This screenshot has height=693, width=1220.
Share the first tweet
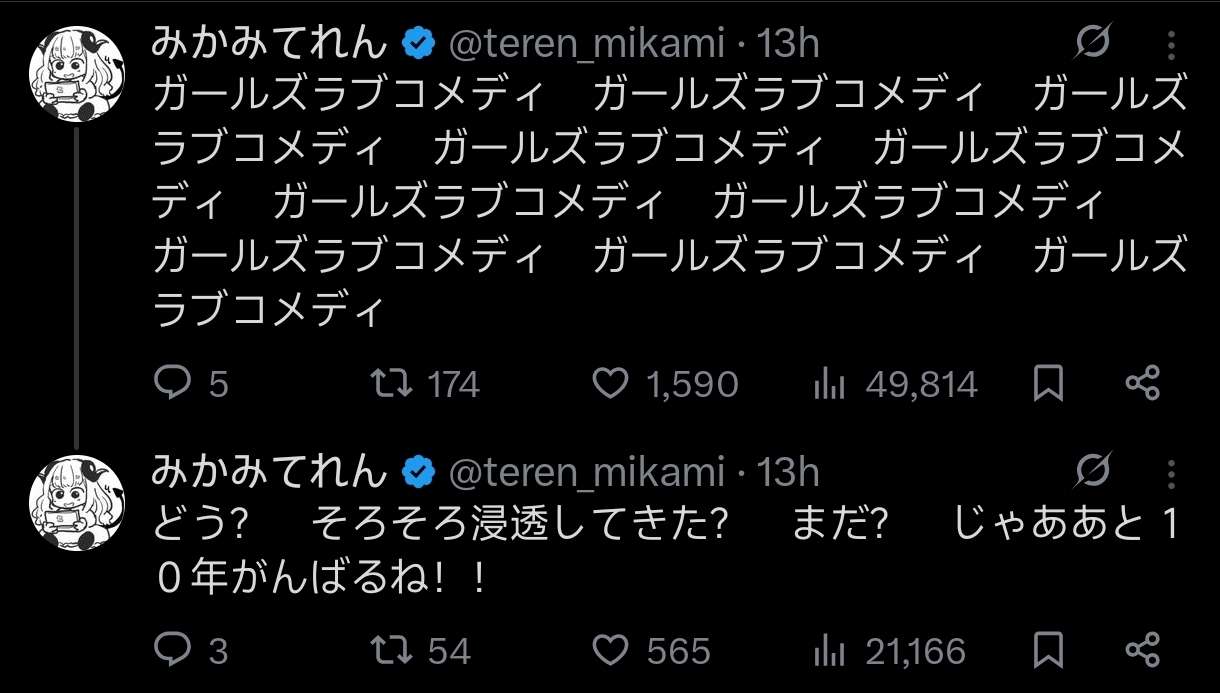(x=1142, y=384)
